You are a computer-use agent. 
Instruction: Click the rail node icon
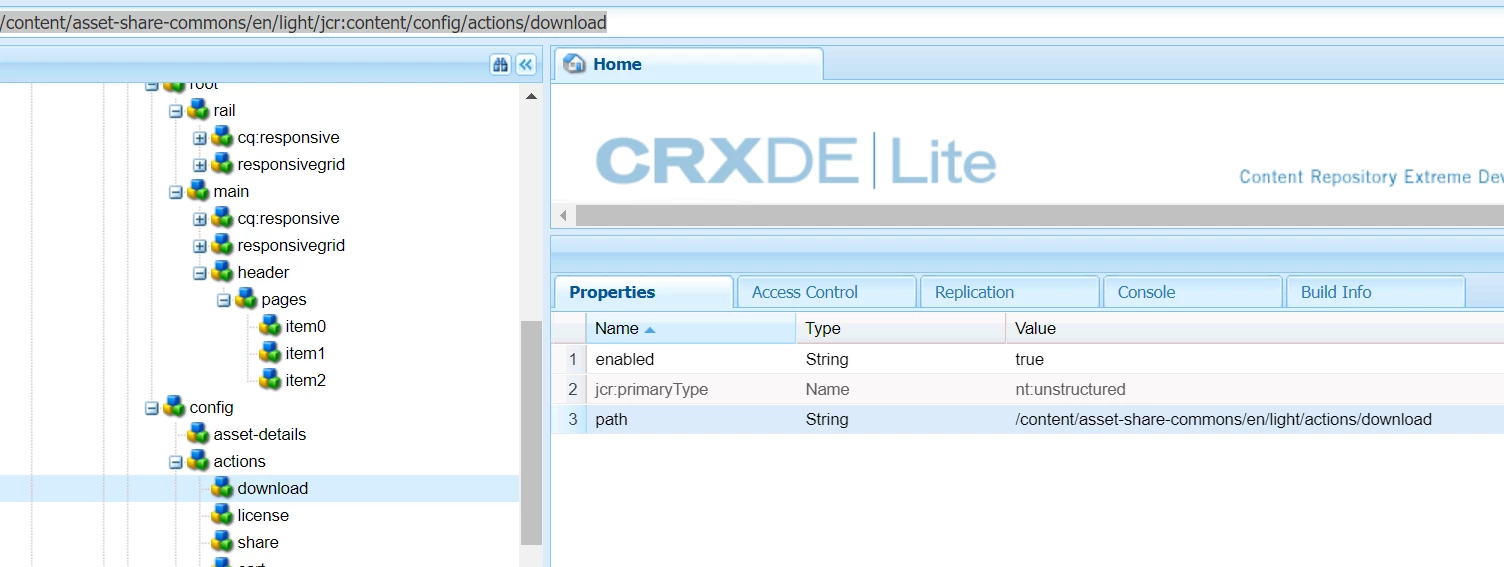[198, 110]
